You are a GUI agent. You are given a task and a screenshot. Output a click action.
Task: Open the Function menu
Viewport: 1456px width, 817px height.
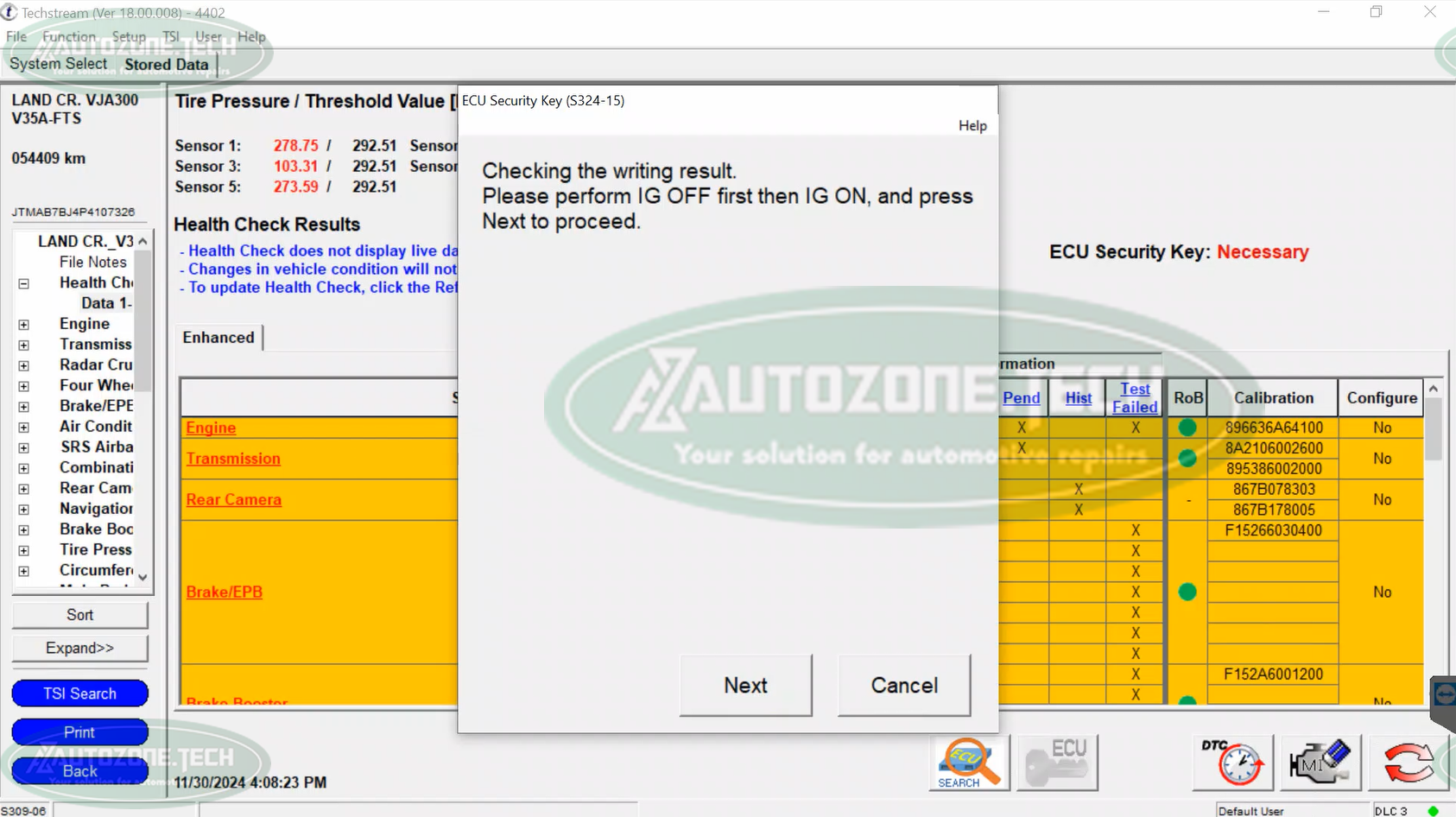[69, 36]
